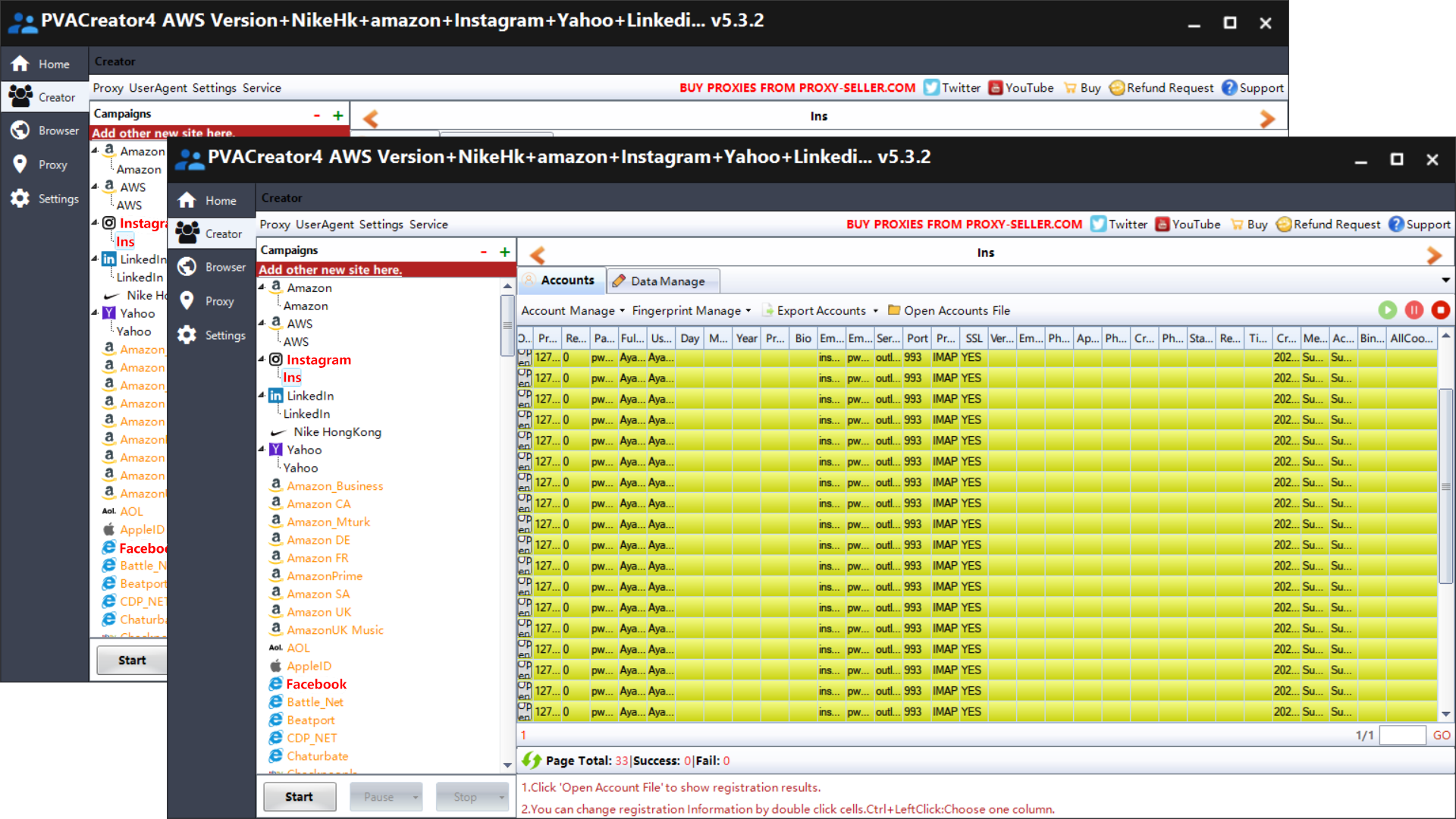Click the Start button at bottom
The image size is (1456, 819).
pos(297,796)
